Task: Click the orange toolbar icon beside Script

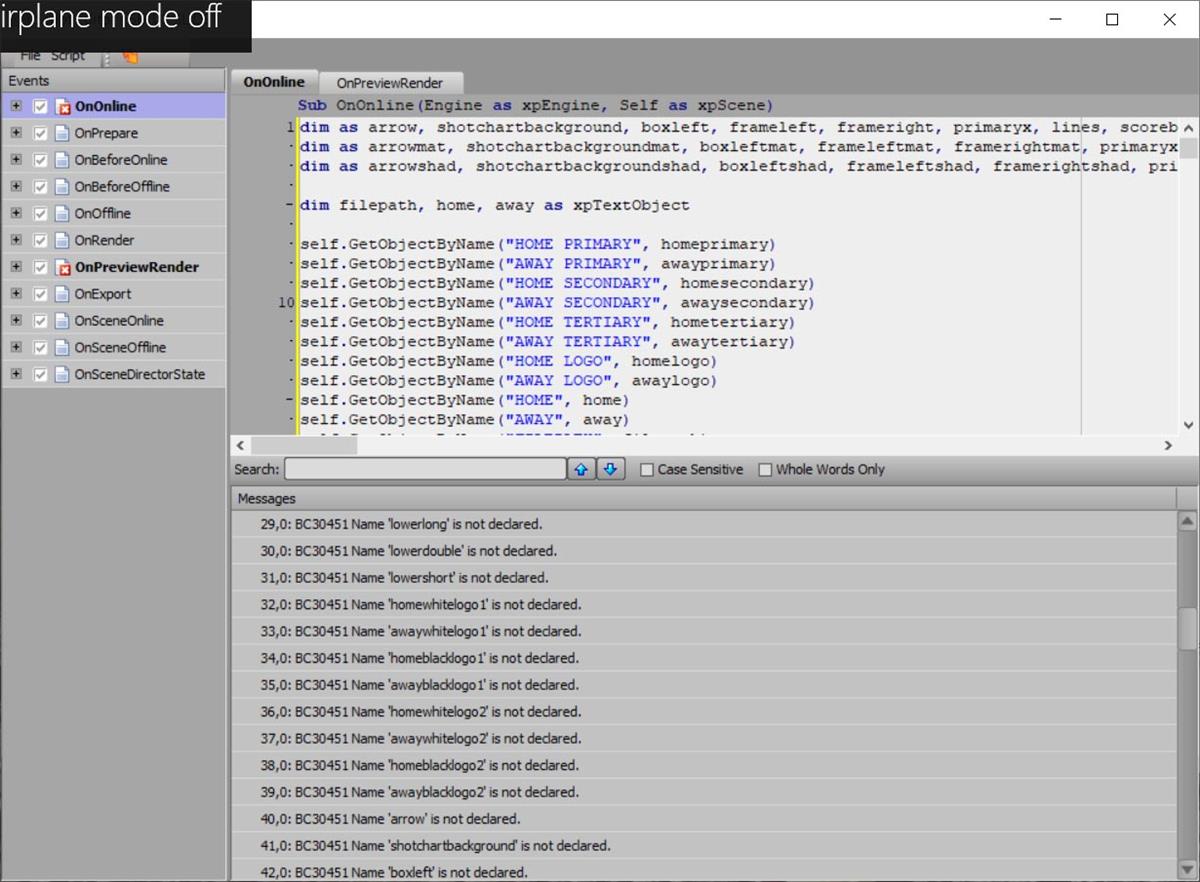Action: click(x=130, y=57)
